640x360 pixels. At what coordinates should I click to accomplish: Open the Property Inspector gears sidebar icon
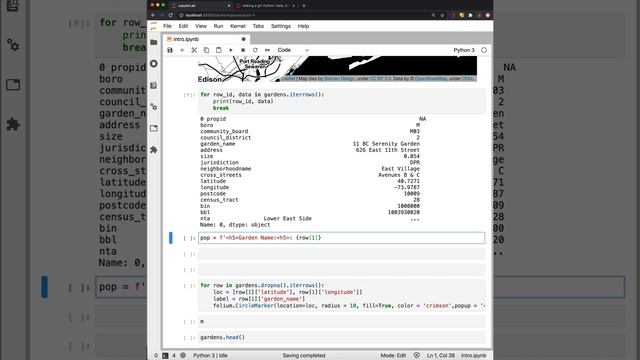click(154, 107)
